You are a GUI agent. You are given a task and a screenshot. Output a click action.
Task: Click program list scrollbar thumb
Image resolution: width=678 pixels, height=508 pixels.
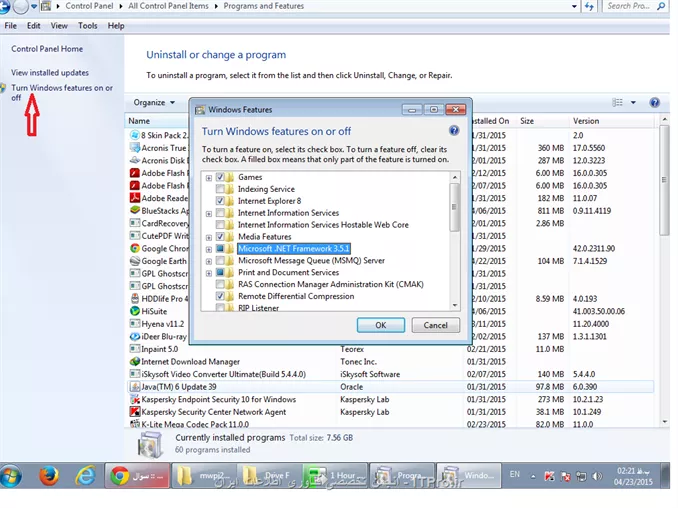[664, 180]
